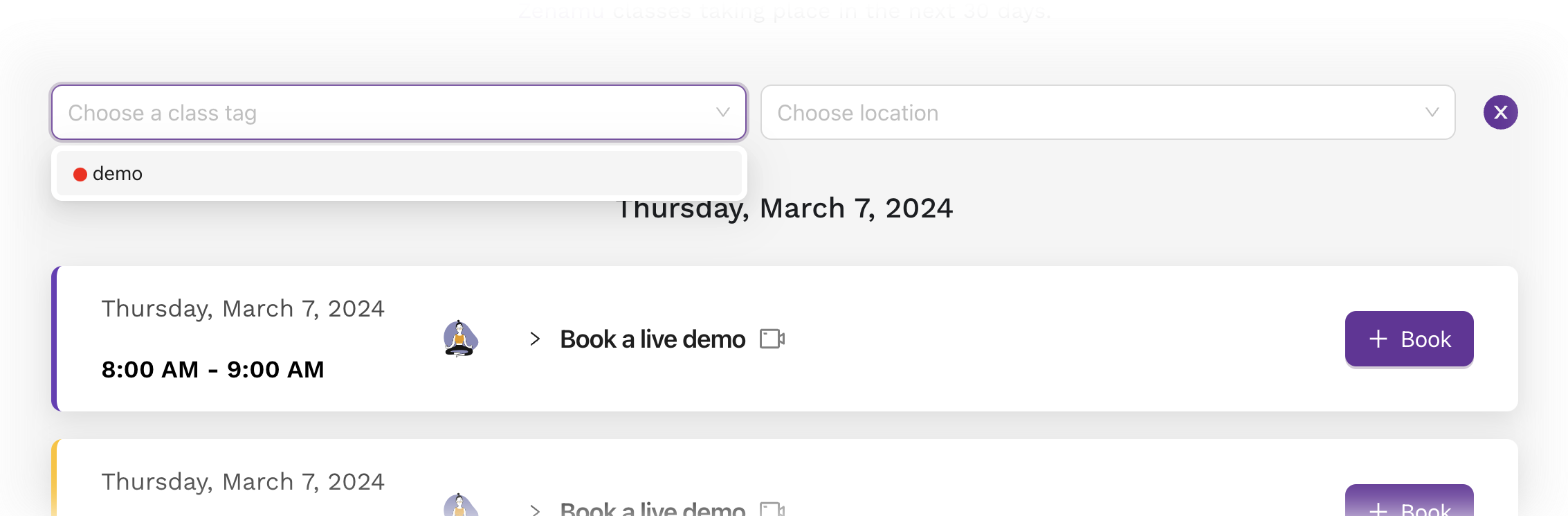Click the yoga instructor avatar in first class
The image size is (1568, 516).
(460, 339)
